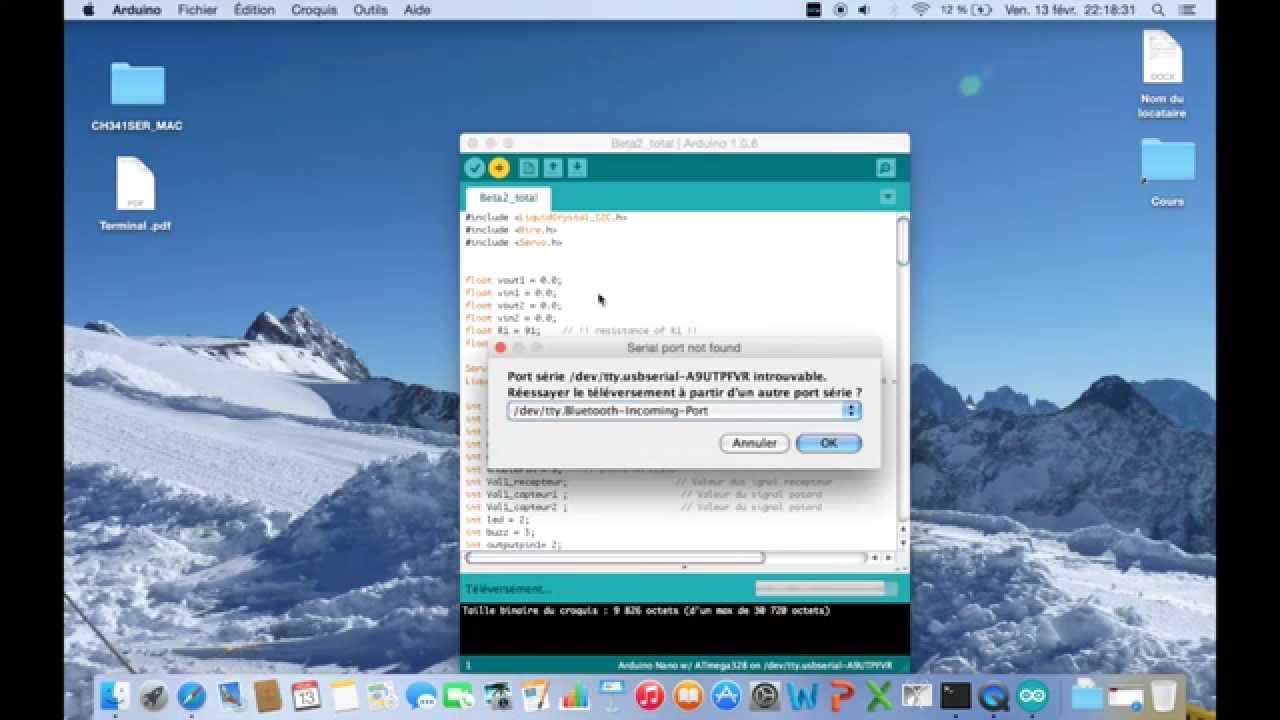Click the Arduino infinity icon in Dock
Screen dimensions: 1280x720
[x=1031, y=695]
